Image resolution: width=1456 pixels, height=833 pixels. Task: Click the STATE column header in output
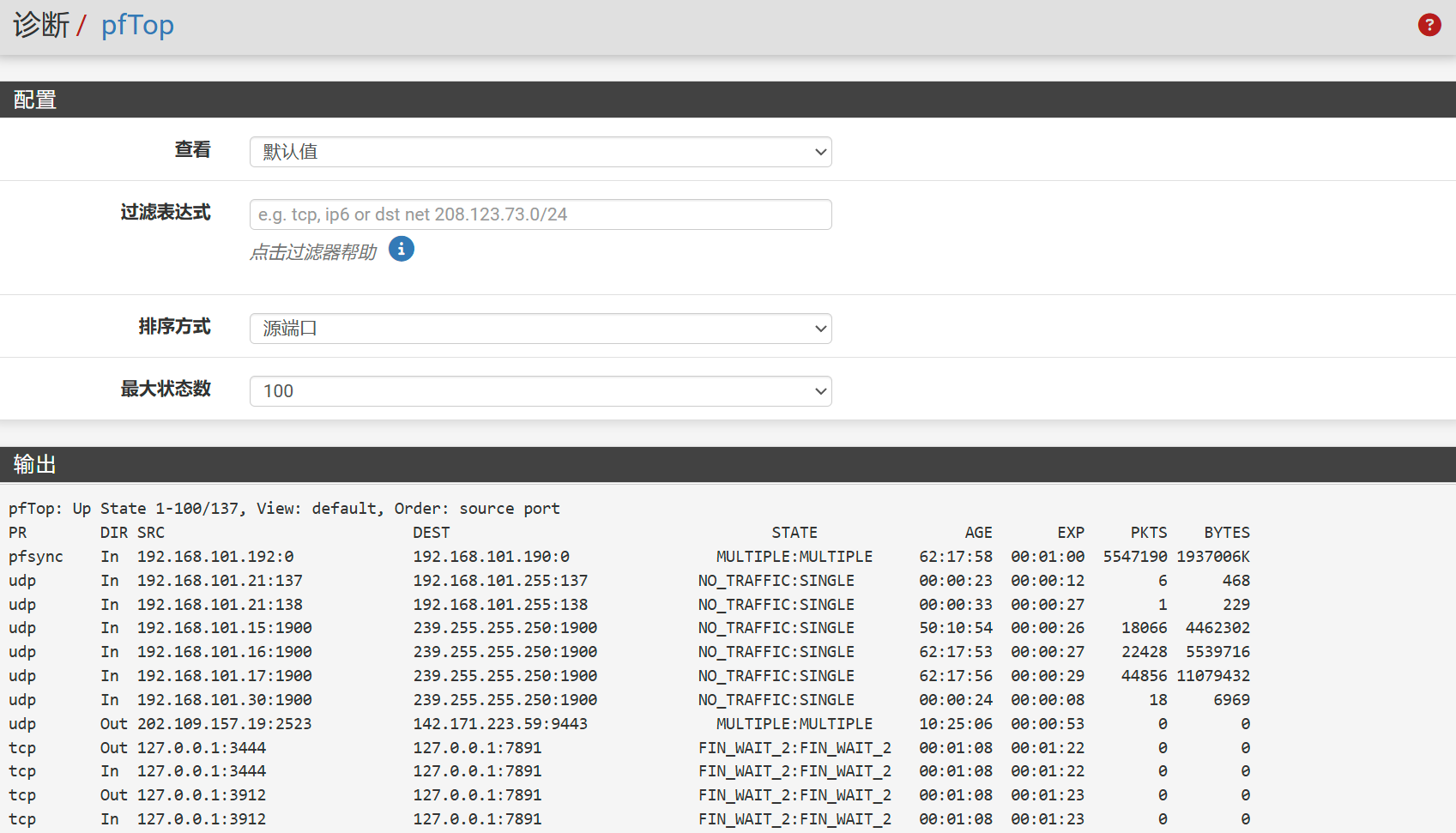point(794,533)
